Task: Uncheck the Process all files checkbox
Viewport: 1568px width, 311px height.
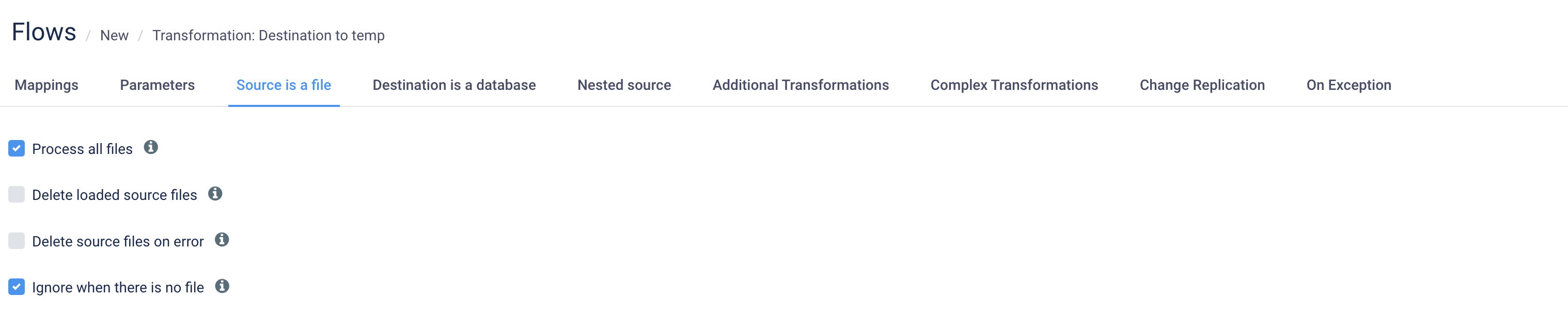Action: point(17,148)
